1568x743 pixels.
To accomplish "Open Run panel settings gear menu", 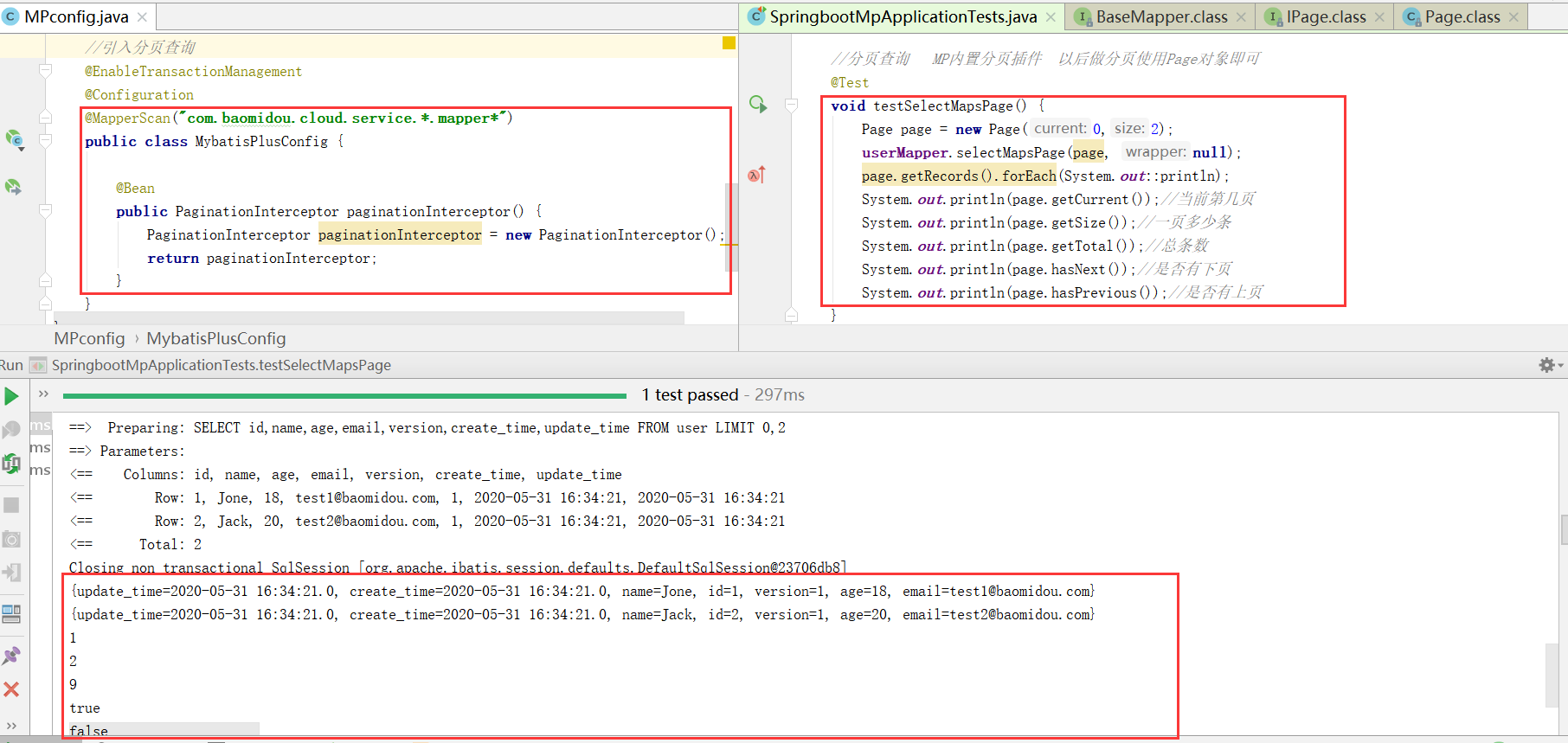I will tap(1549, 365).
